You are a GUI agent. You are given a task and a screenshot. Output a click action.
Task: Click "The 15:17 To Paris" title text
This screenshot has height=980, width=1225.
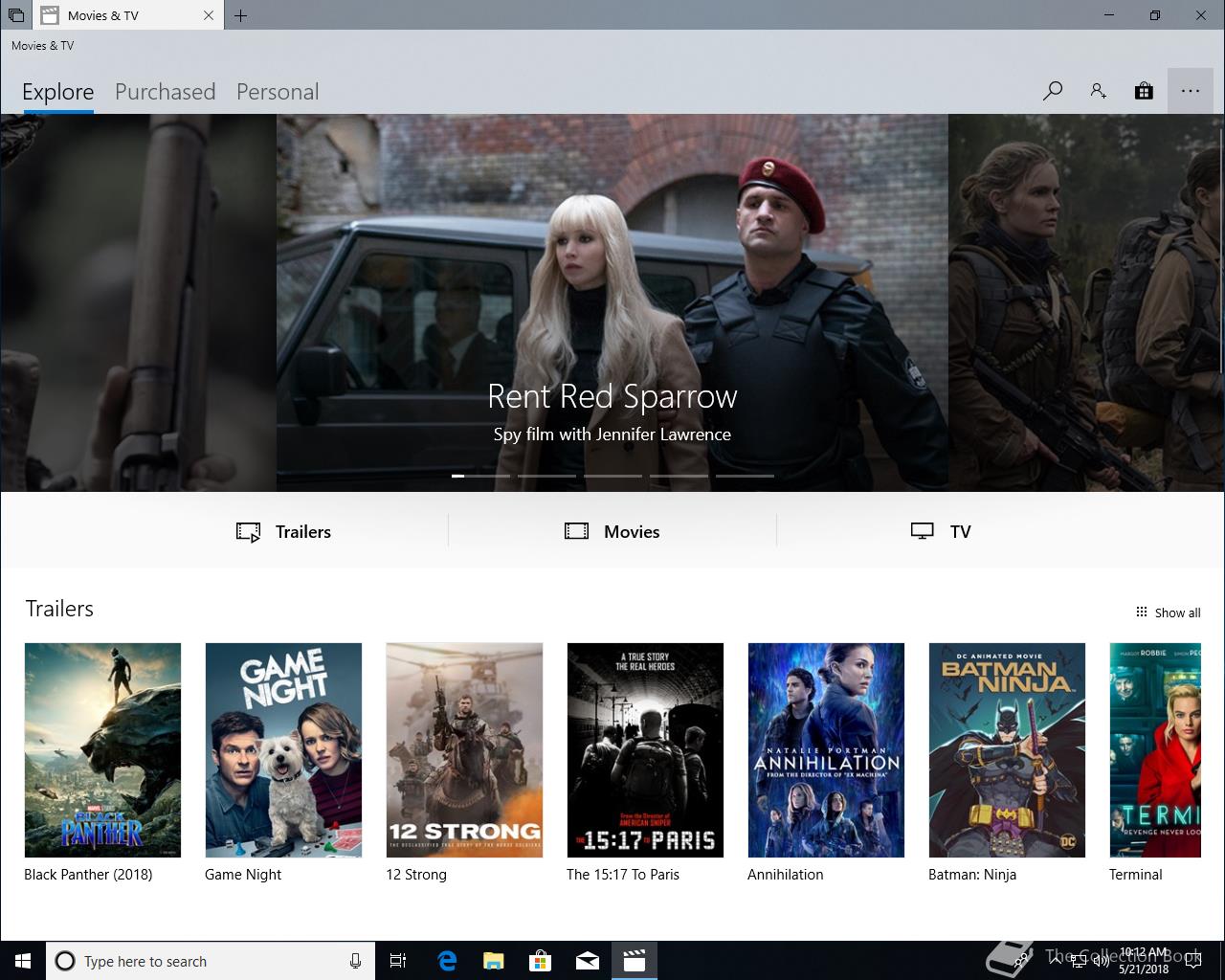[623, 875]
